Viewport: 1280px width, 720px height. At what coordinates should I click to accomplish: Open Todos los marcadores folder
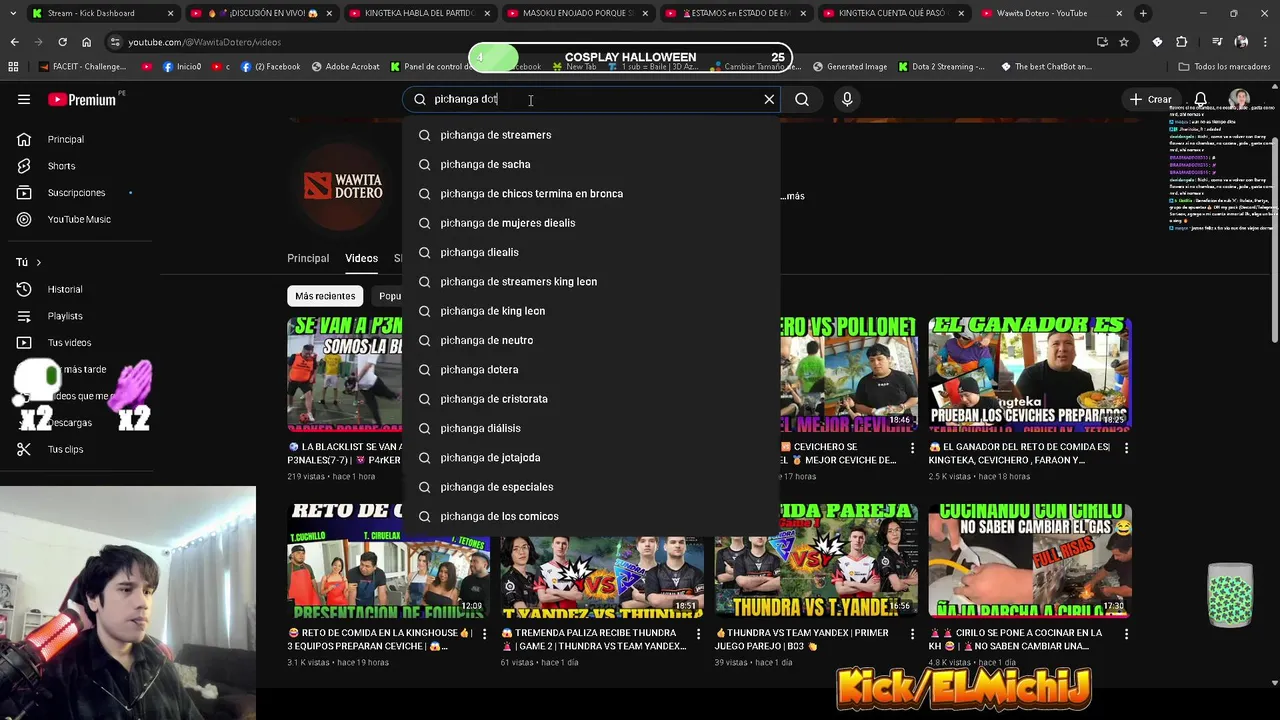tap(1224, 67)
